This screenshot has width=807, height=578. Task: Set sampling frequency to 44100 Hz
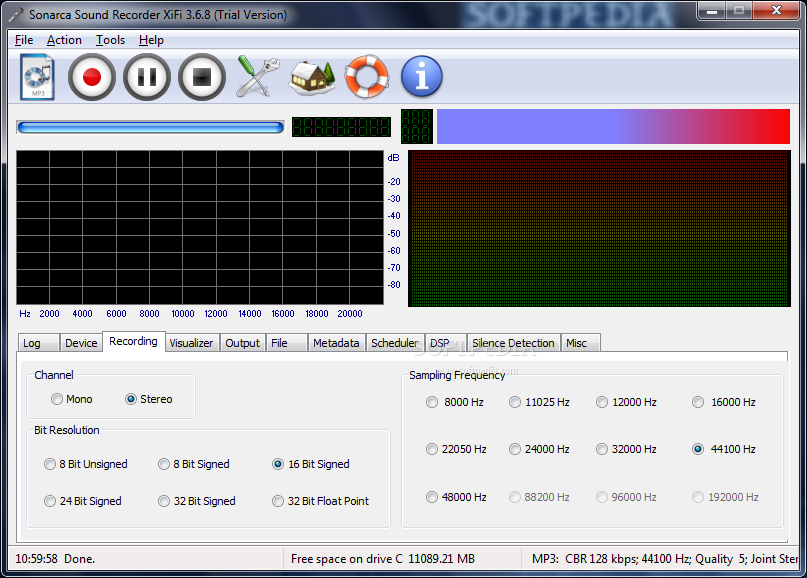pyautogui.click(x=724, y=449)
